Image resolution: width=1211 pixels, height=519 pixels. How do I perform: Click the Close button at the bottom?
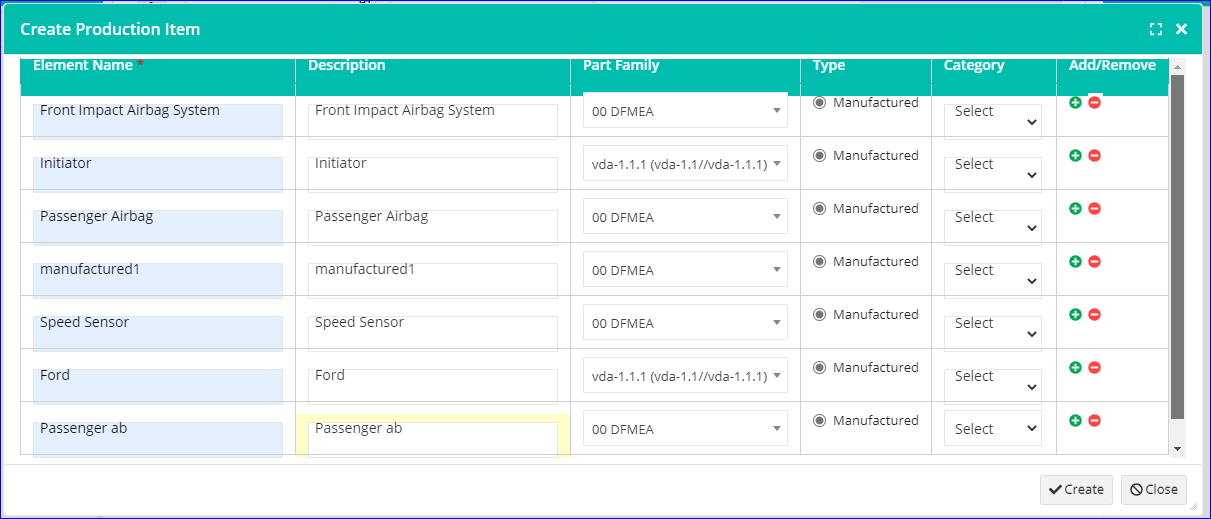[1153, 490]
